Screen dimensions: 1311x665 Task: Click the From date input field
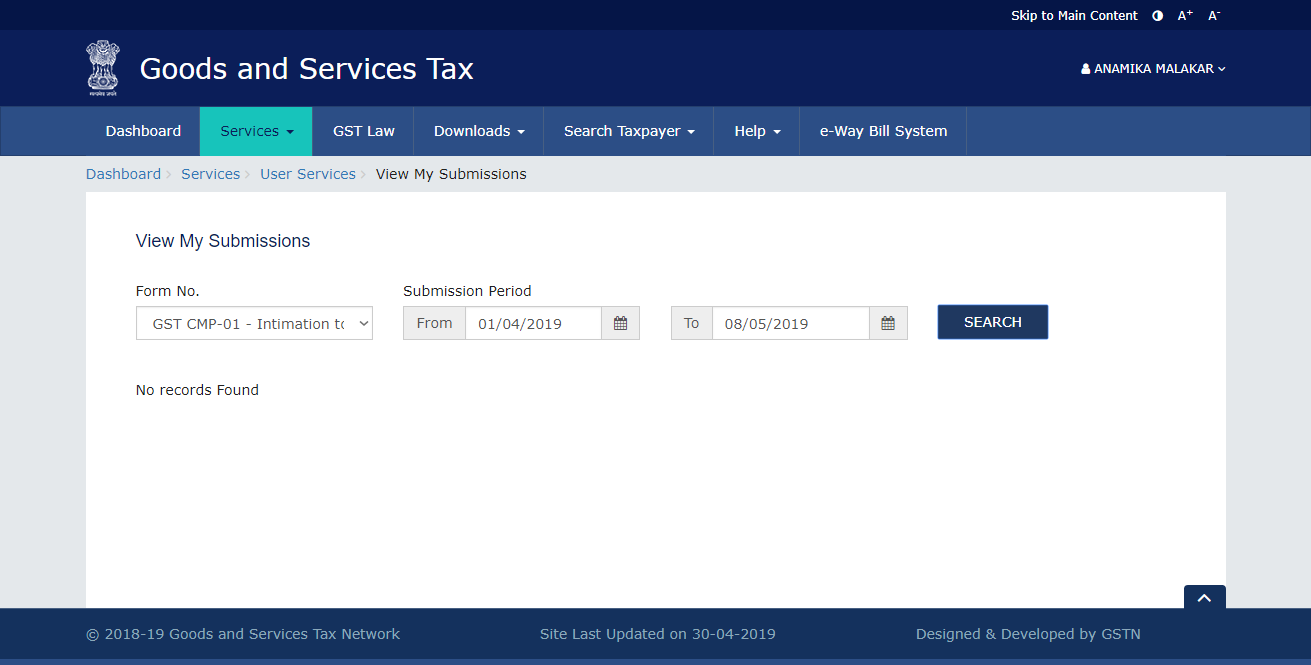(x=533, y=323)
